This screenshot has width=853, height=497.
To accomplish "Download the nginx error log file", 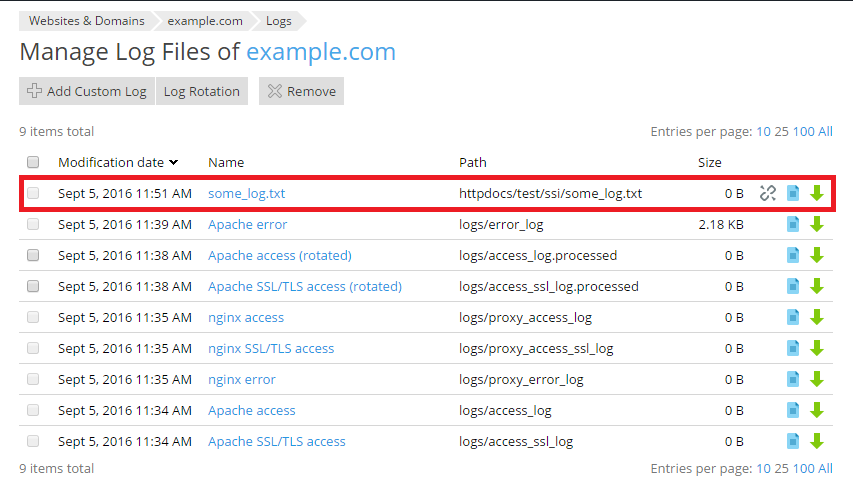I will (817, 379).
